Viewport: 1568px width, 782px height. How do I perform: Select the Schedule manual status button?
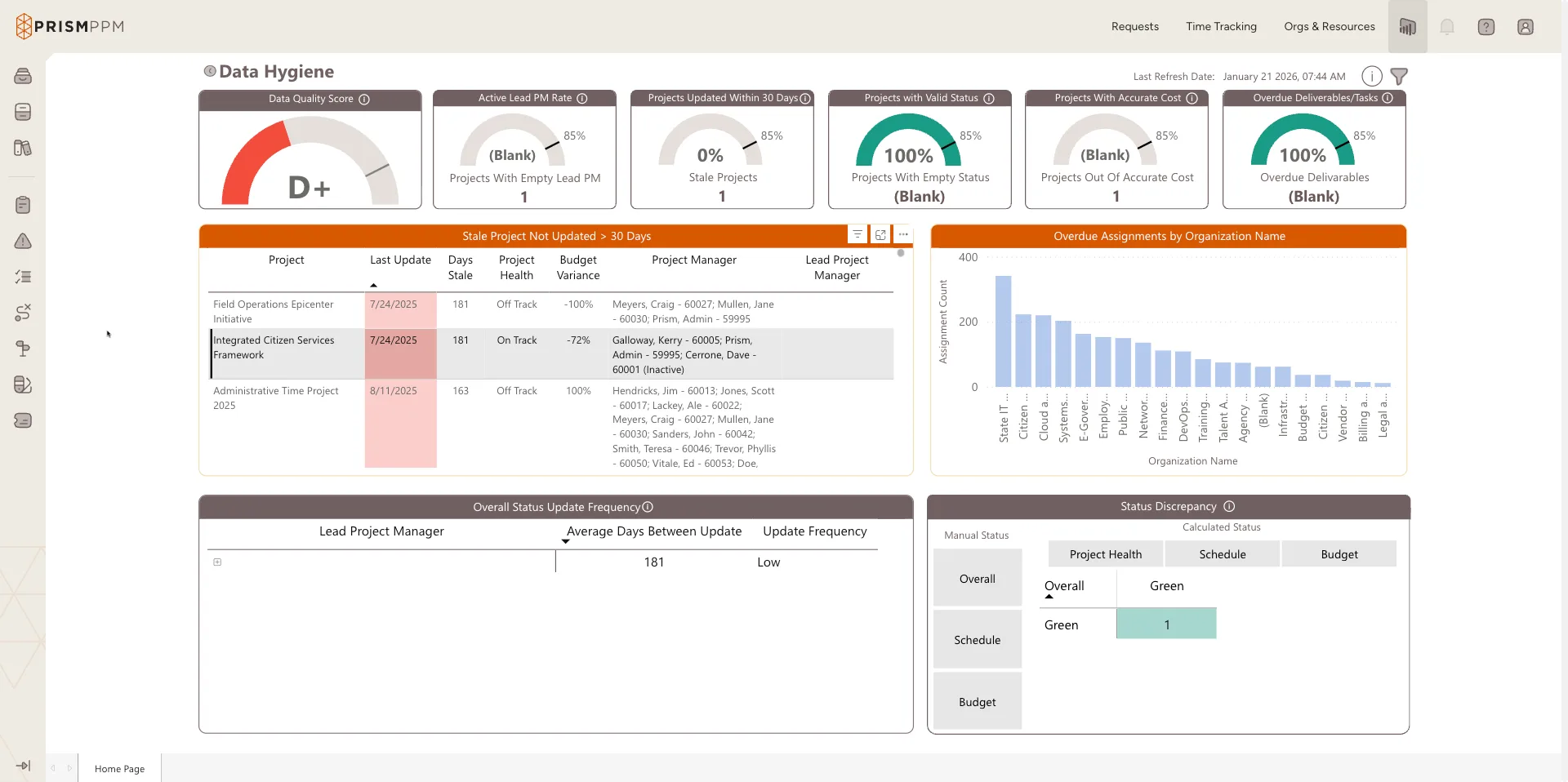(978, 640)
